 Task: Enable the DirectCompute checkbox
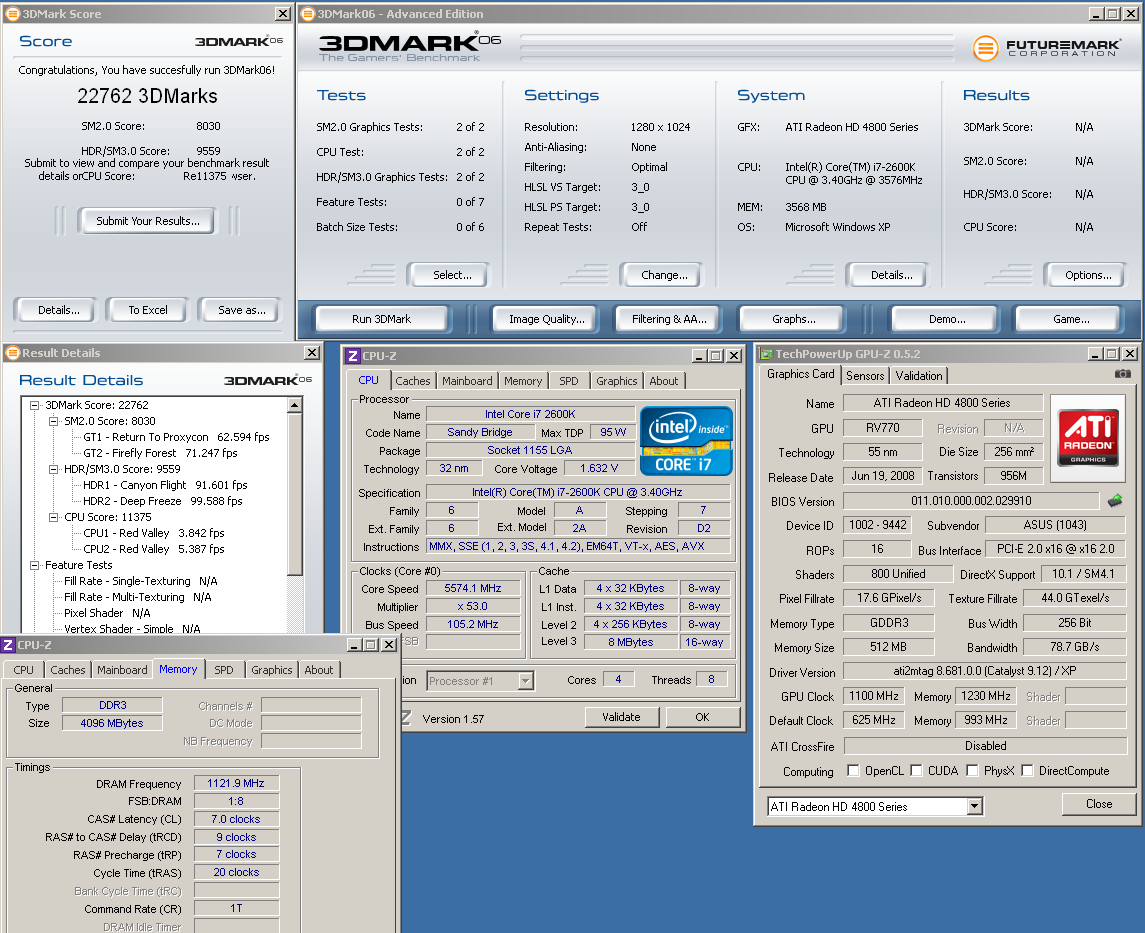(x=1027, y=770)
